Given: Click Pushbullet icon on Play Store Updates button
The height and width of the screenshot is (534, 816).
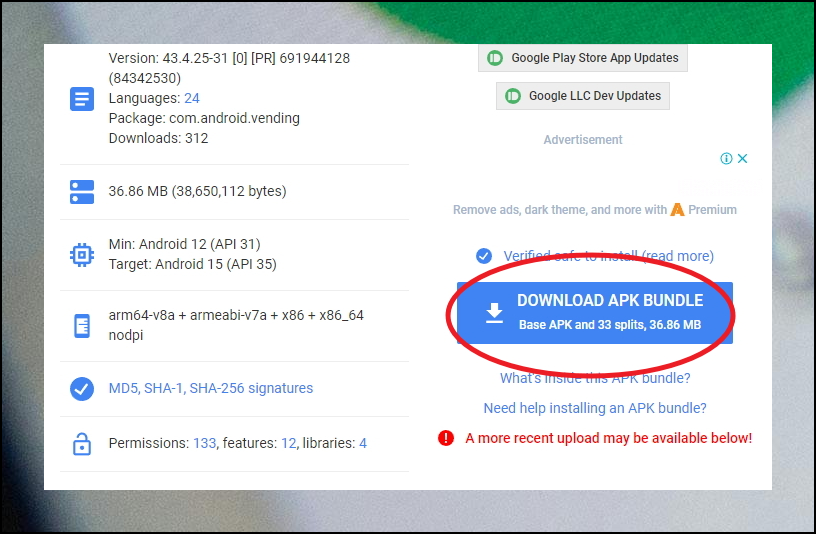Looking at the screenshot, I should click(x=495, y=58).
